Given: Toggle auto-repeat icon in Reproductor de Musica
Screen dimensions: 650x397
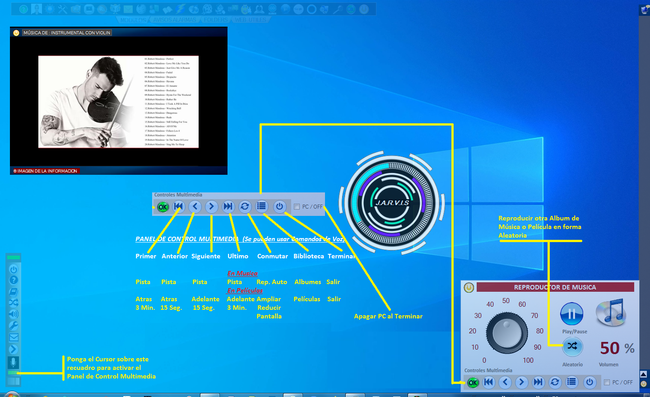Looking at the screenshot, I should (555, 382).
